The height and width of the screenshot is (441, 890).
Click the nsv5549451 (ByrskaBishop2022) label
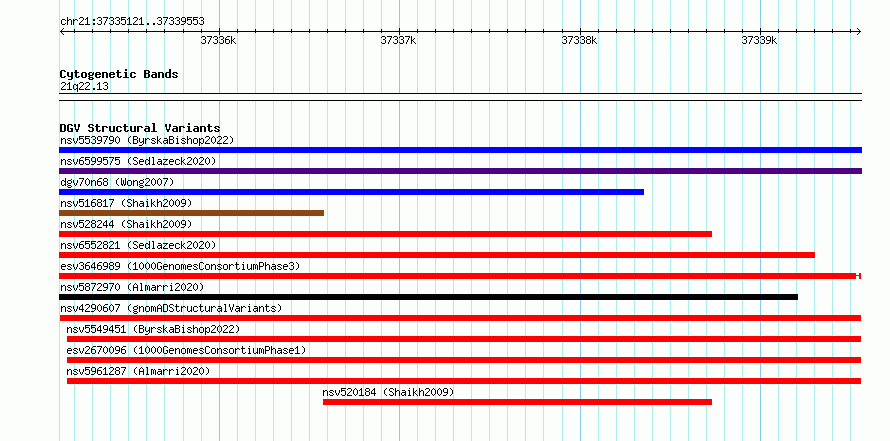point(153,329)
